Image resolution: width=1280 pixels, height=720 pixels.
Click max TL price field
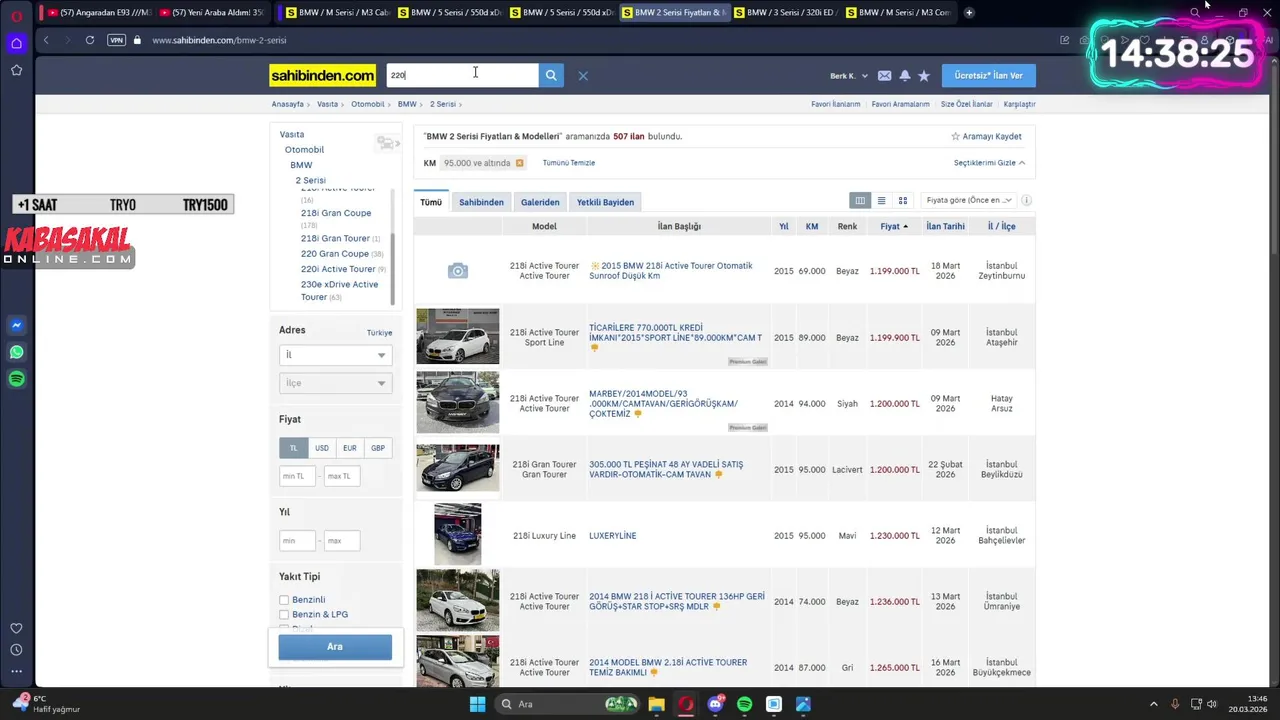341,476
